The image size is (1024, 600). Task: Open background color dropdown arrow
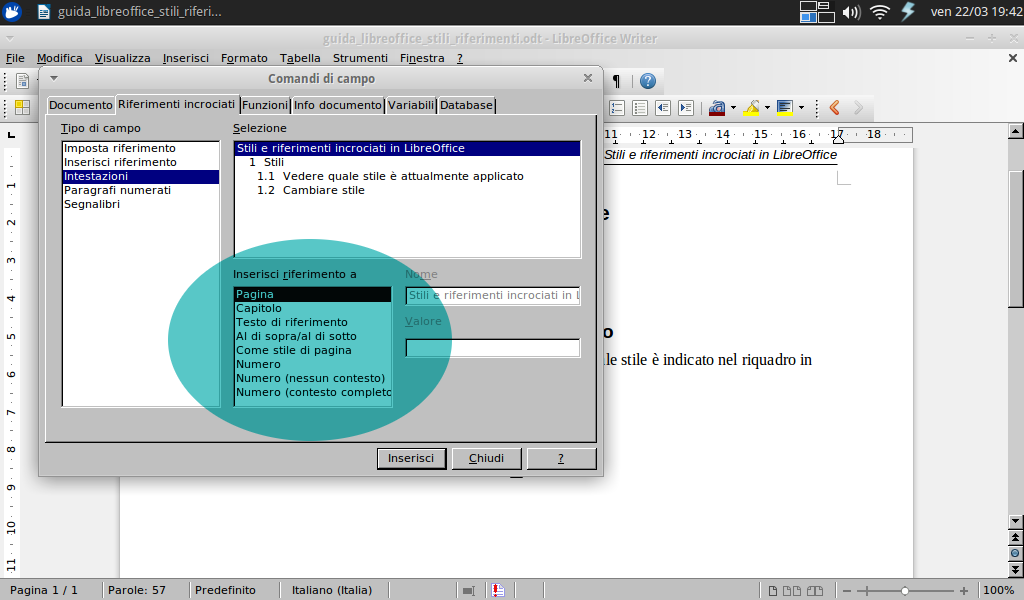pos(801,108)
